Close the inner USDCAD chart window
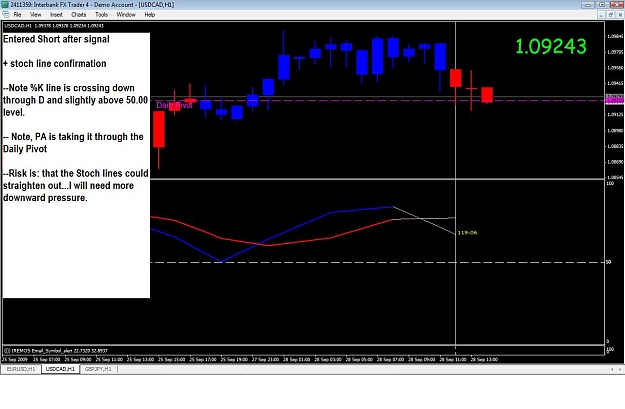Image resolution: width=625 pixels, height=409 pixels. (620, 15)
